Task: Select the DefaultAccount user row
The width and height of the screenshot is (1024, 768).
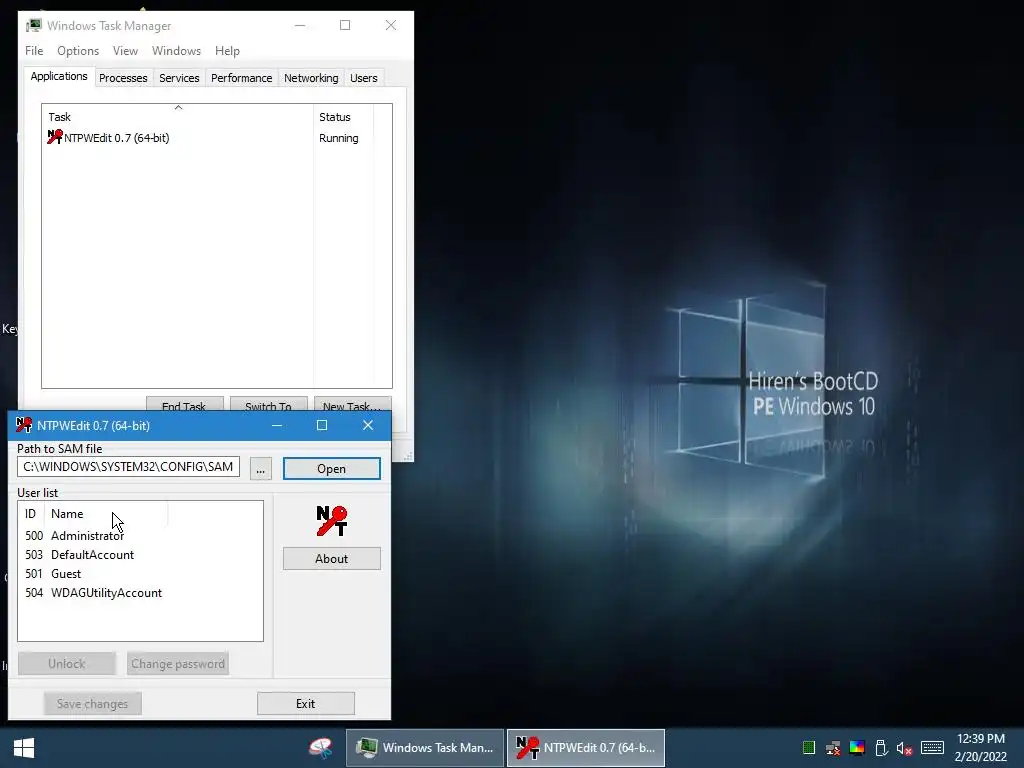Action: coord(140,554)
